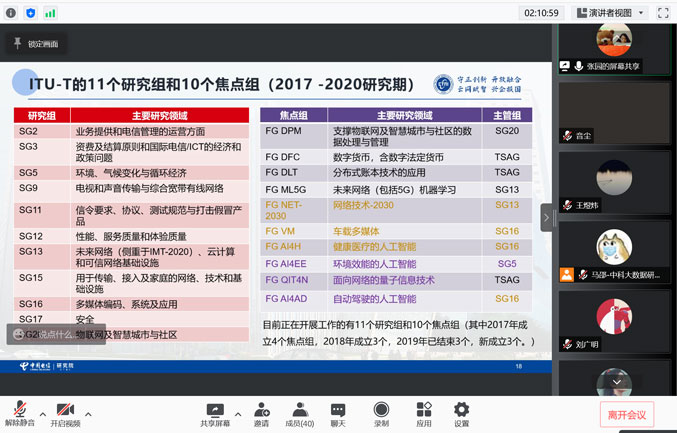677x433 pixels.
Task: Click the red 研究组 column header
Action: 42,116
